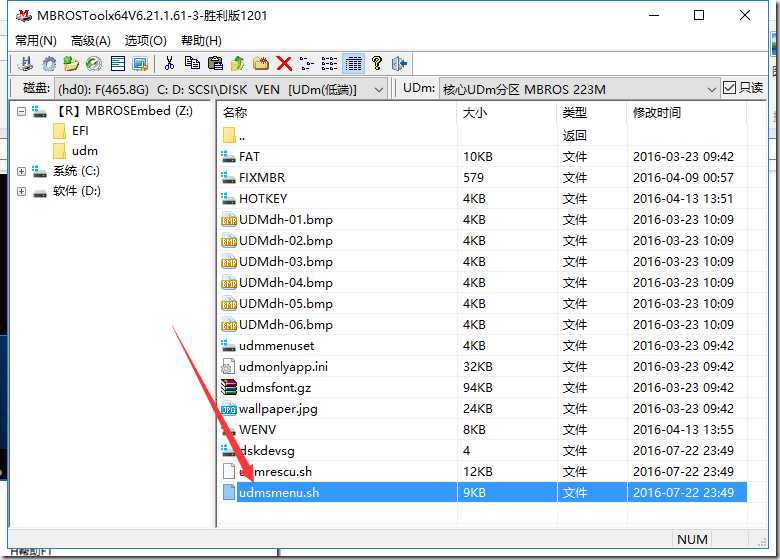Select the udmmenuset file
Image resolution: width=780 pixels, height=560 pixels.
coord(276,346)
